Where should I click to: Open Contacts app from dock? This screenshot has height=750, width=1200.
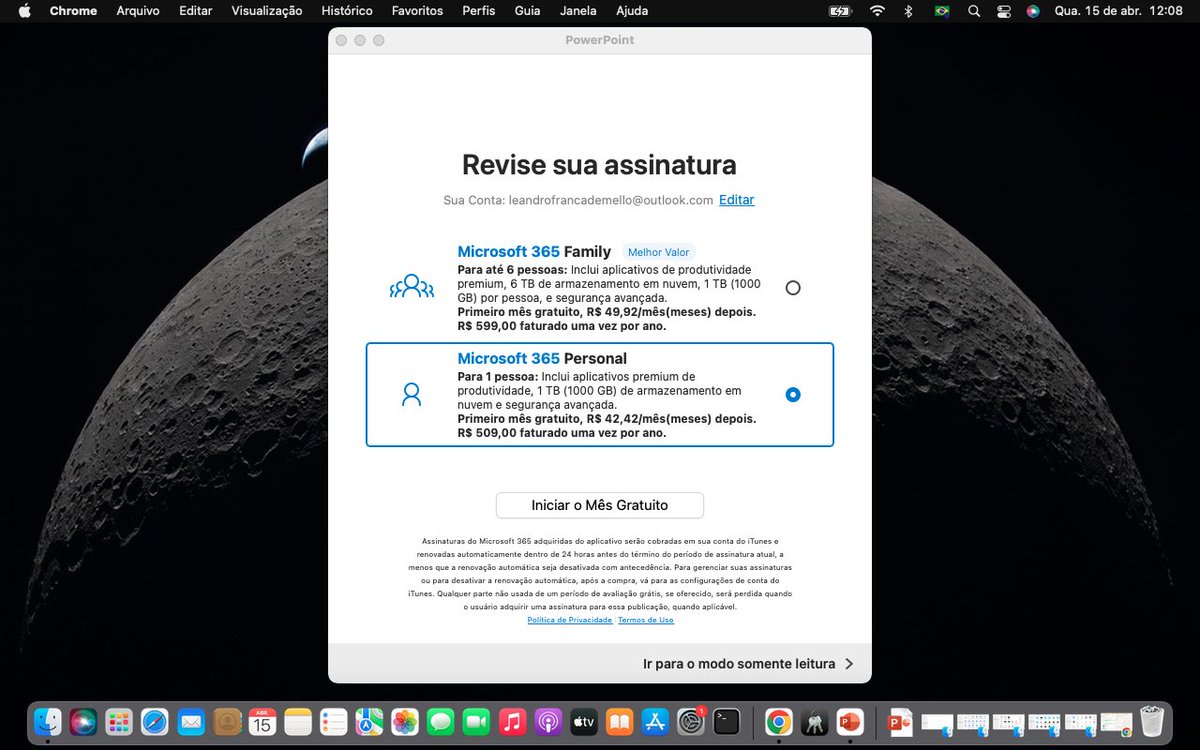227,721
